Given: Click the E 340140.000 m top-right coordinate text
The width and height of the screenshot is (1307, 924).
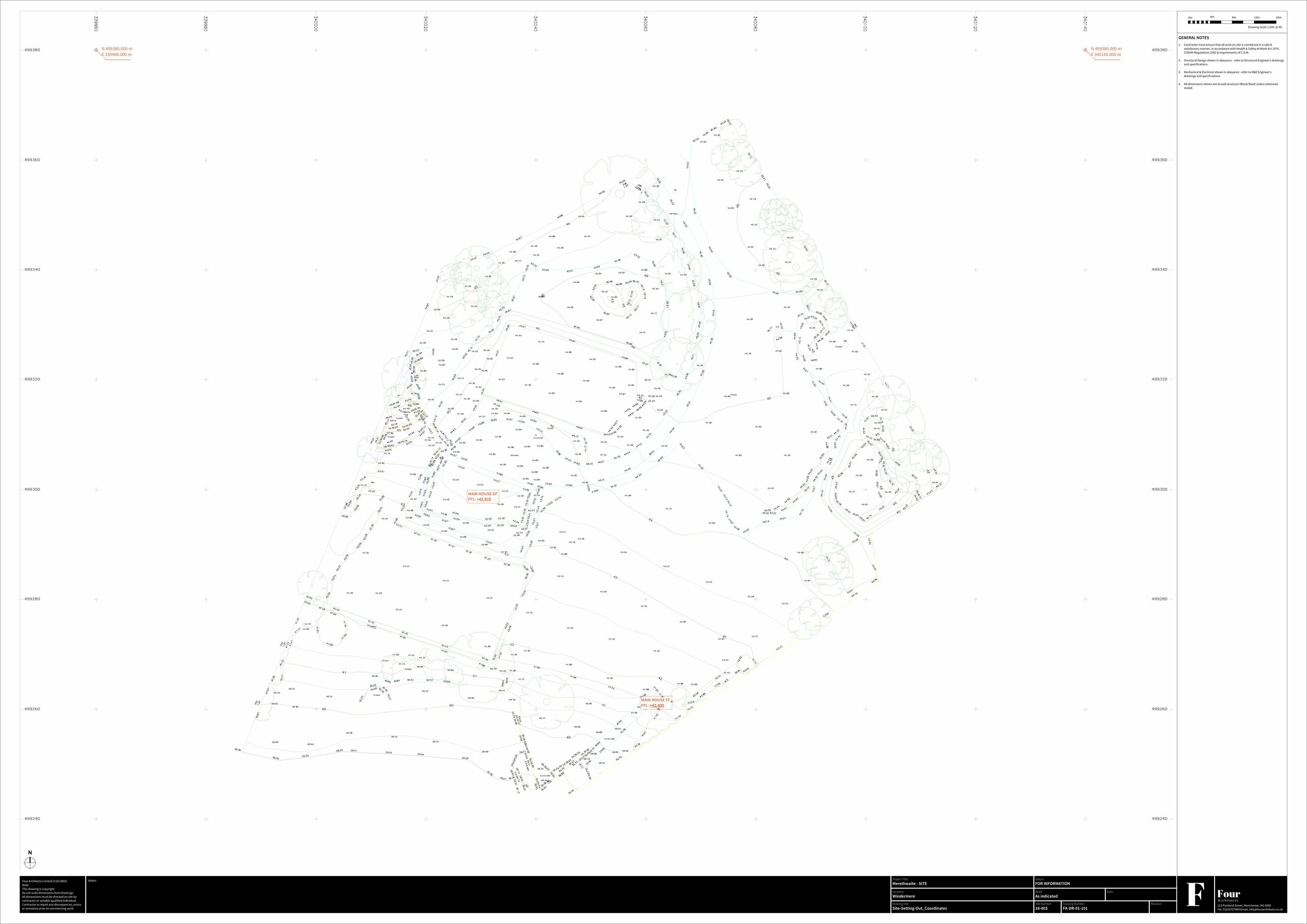Looking at the screenshot, I should (1106, 55).
